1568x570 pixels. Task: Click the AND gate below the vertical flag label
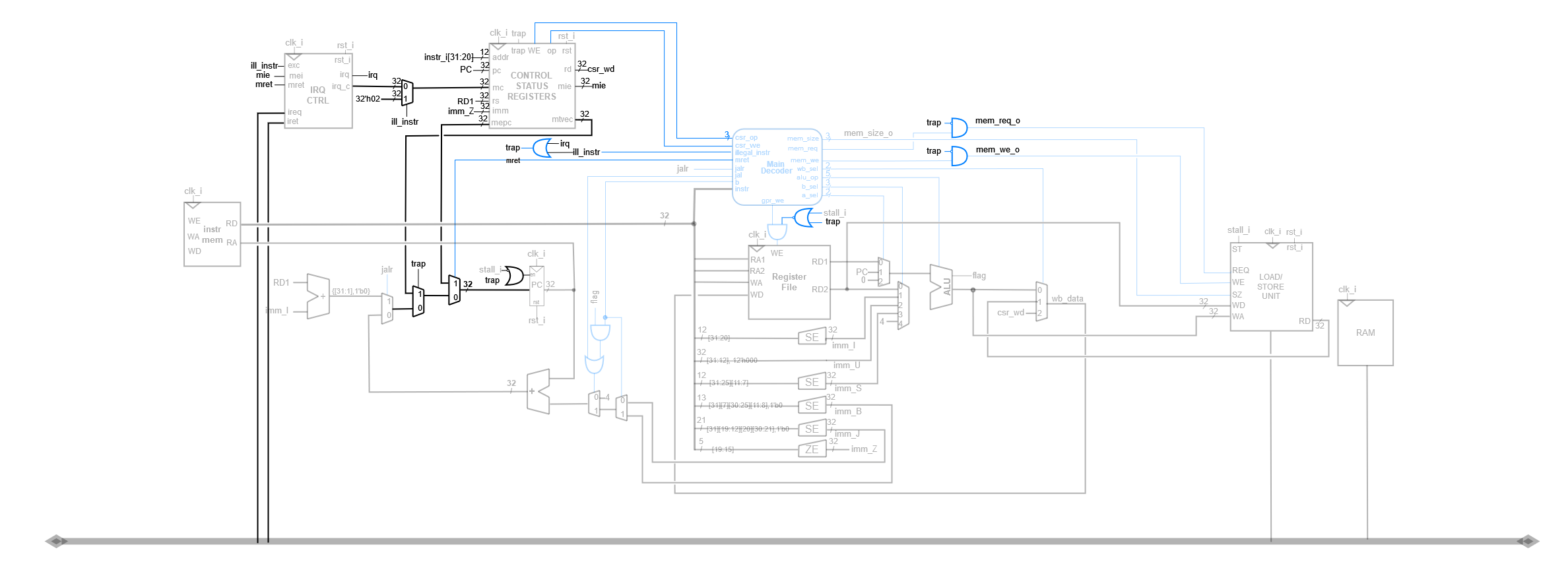tap(600, 332)
